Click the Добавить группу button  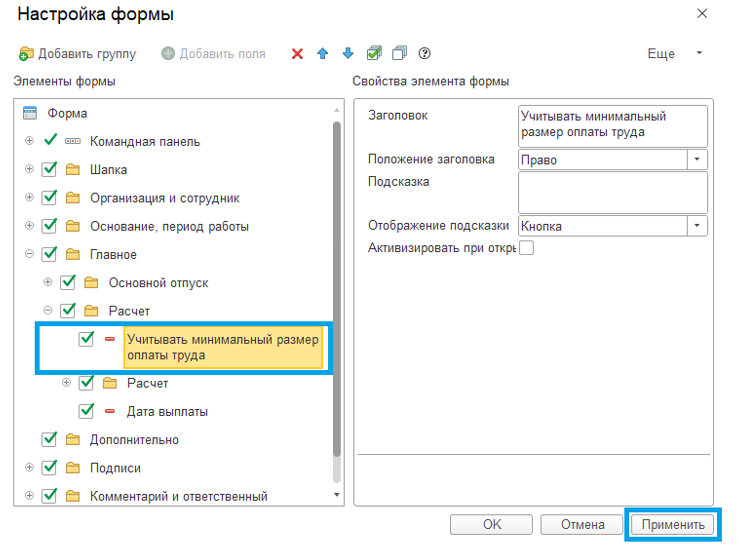coord(77,54)
